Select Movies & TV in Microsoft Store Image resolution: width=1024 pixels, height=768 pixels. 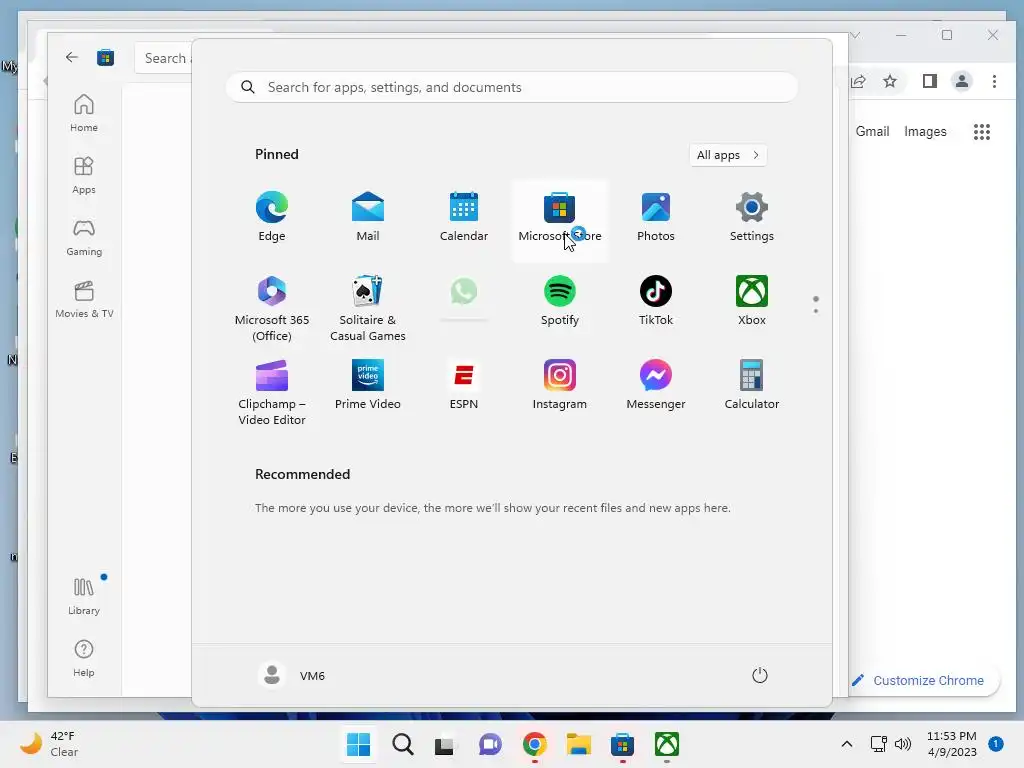[84, 300]
